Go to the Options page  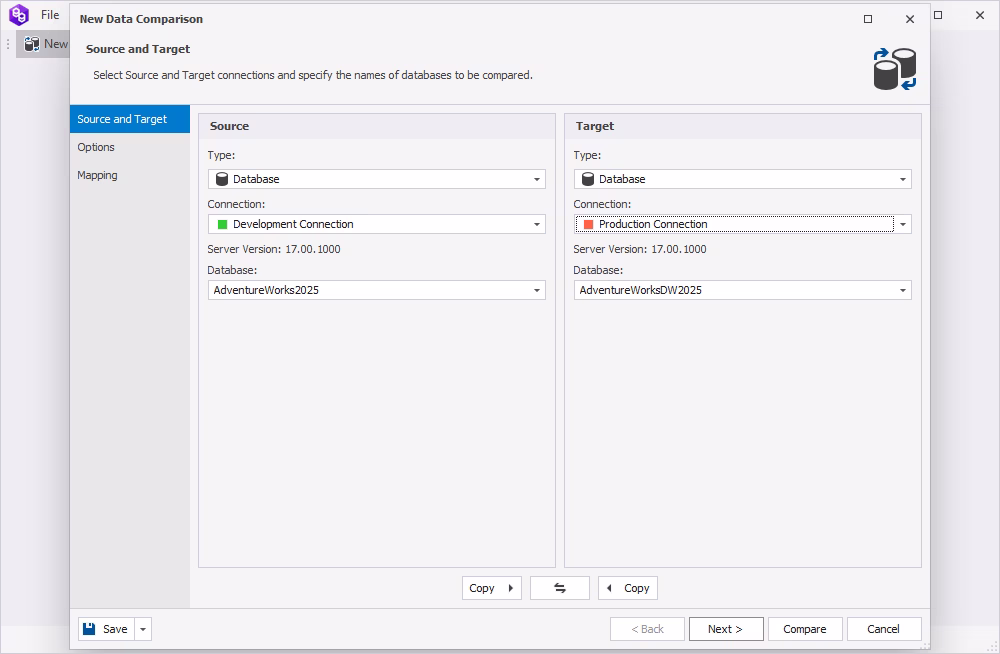[129, 147]
